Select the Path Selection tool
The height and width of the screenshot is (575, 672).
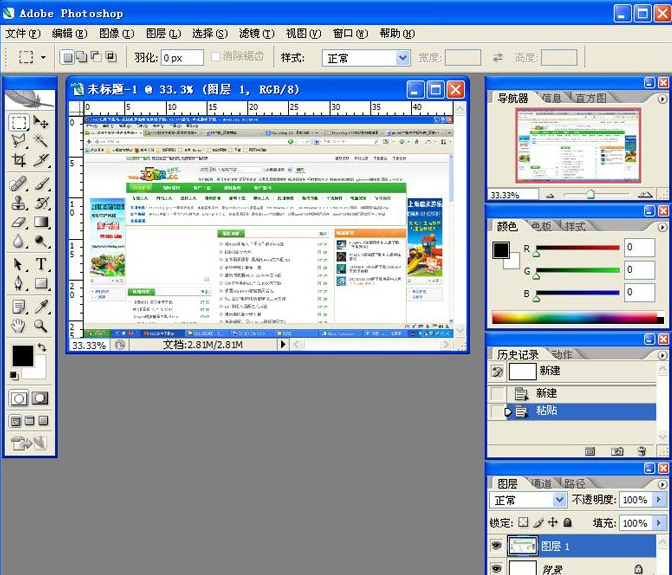(x=18, y=264)
